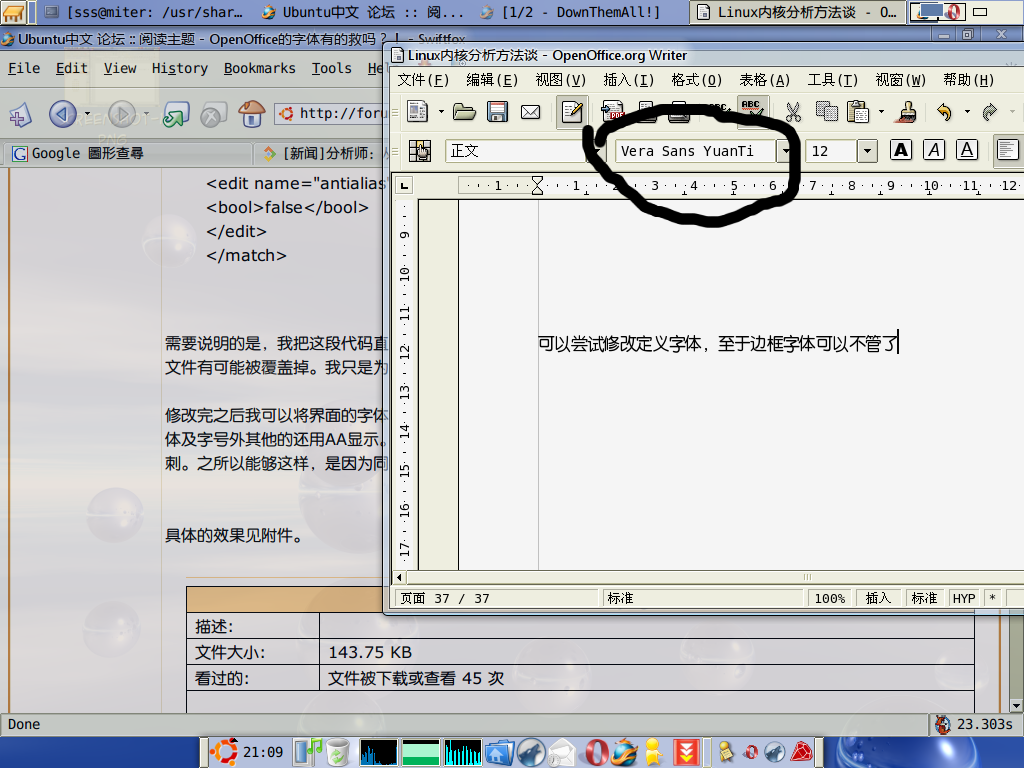Launch the mail client envelope icon
1024x768 pixels.
tap(562, 752)
